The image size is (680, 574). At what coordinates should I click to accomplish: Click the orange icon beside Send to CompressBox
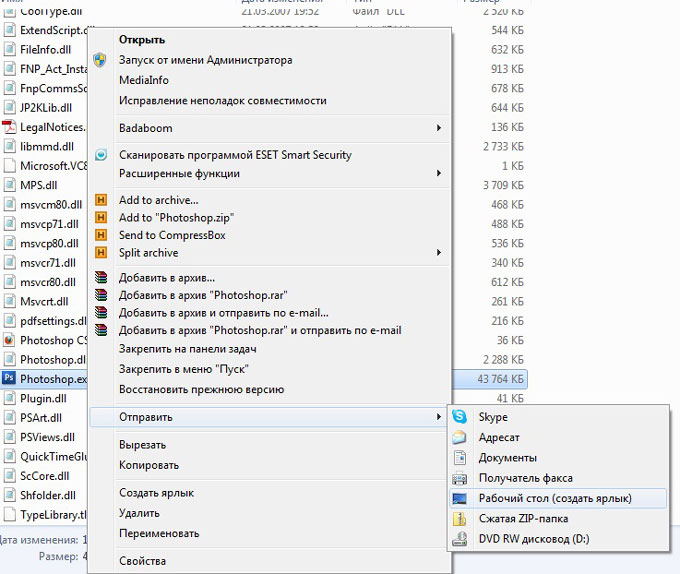point(101,235)
